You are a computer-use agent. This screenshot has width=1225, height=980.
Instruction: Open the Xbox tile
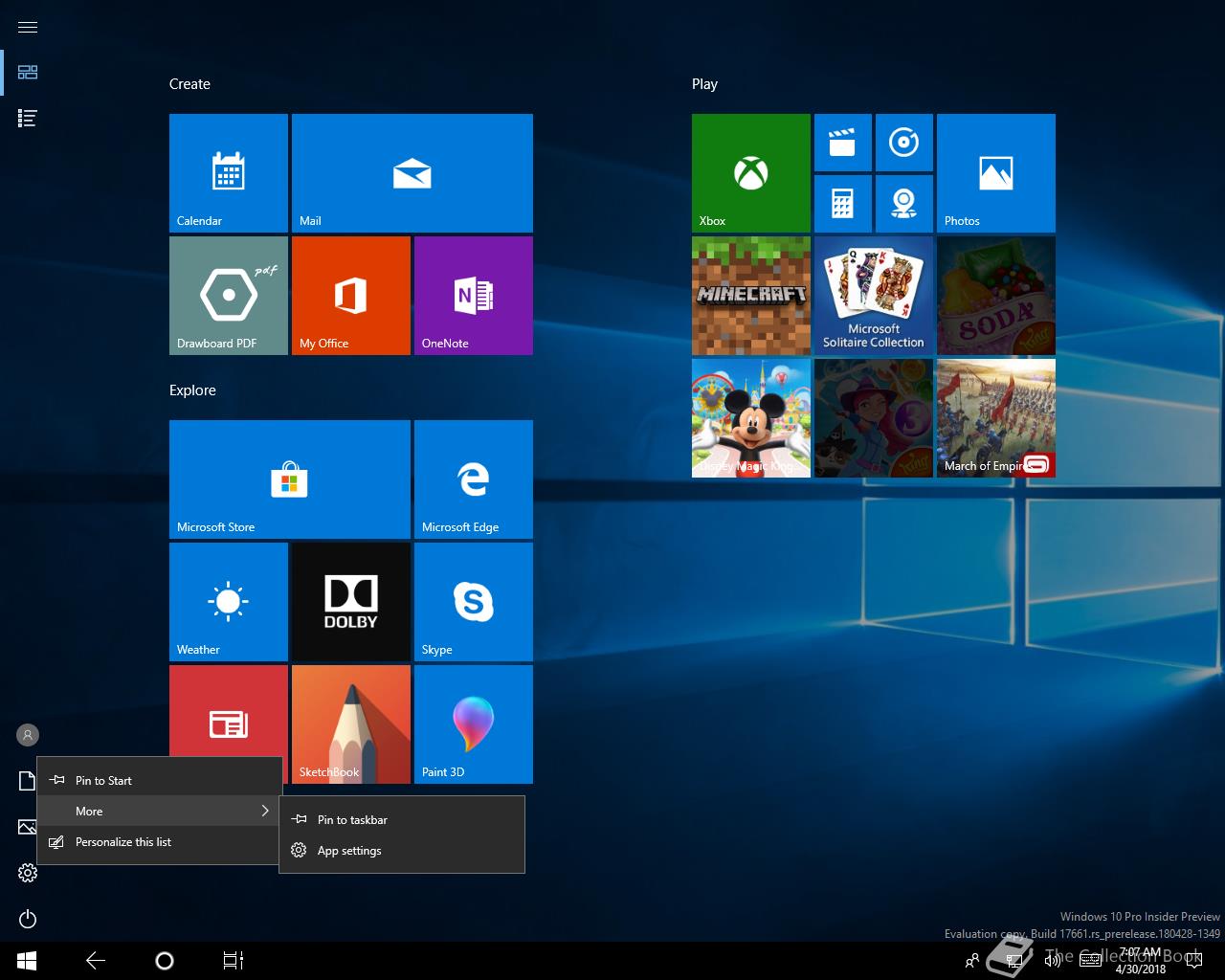click(751, 173)
